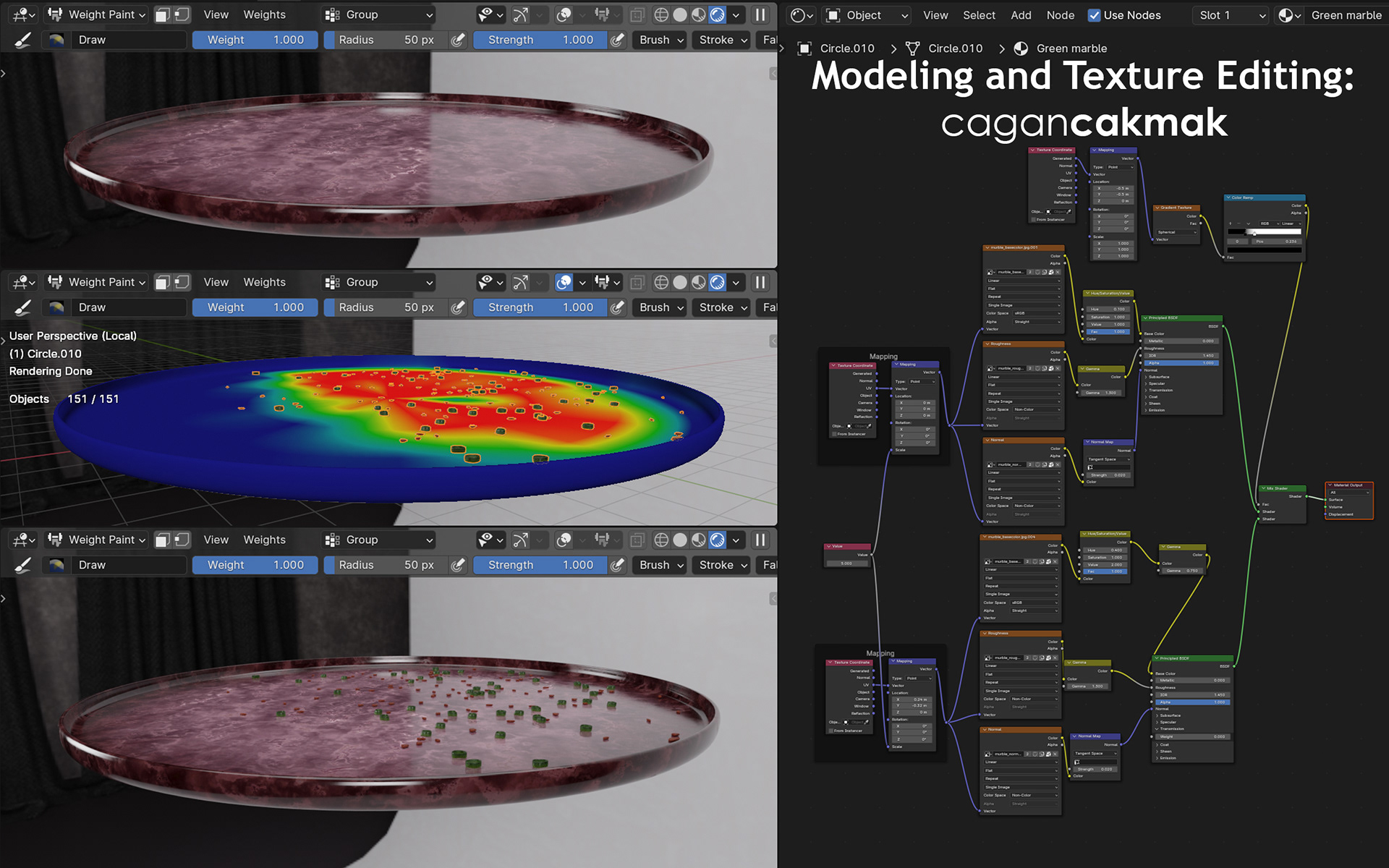Open visibility and selectability dropdown in bottom viewport
1389x868 pixels.
pos(491,540)
